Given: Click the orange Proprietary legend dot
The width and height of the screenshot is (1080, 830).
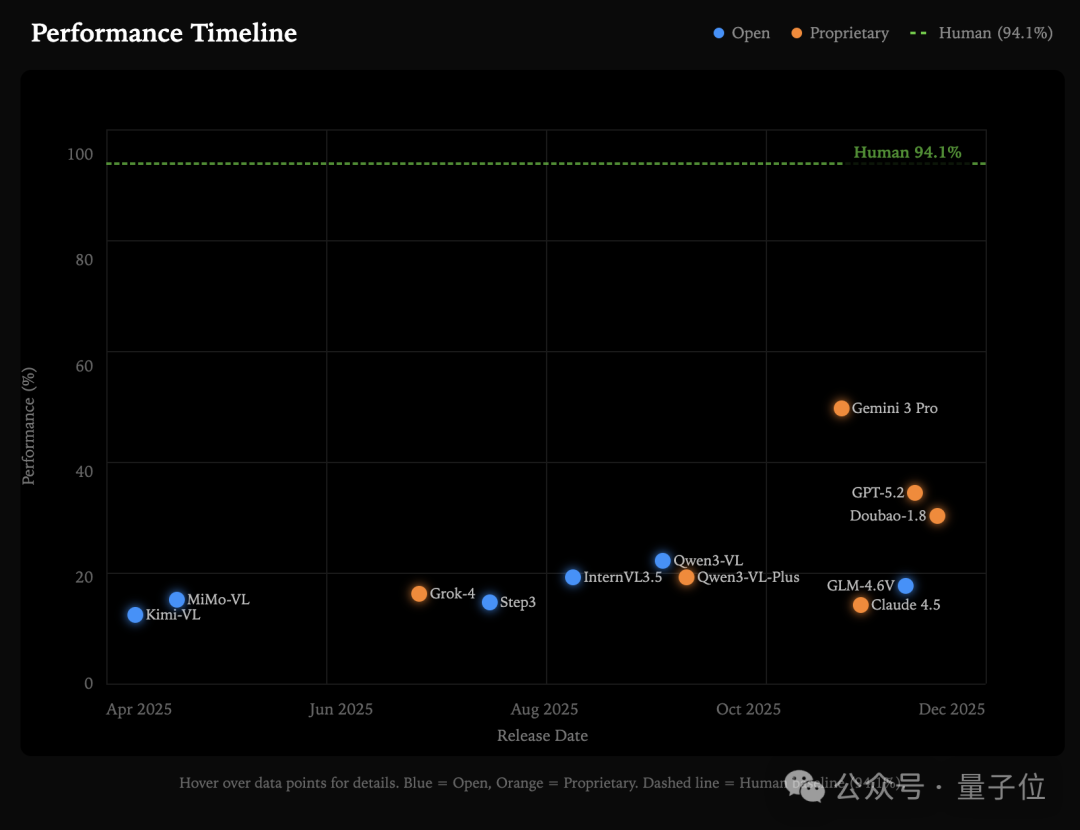Looking at the screenshot, I should tap(796, 33).
